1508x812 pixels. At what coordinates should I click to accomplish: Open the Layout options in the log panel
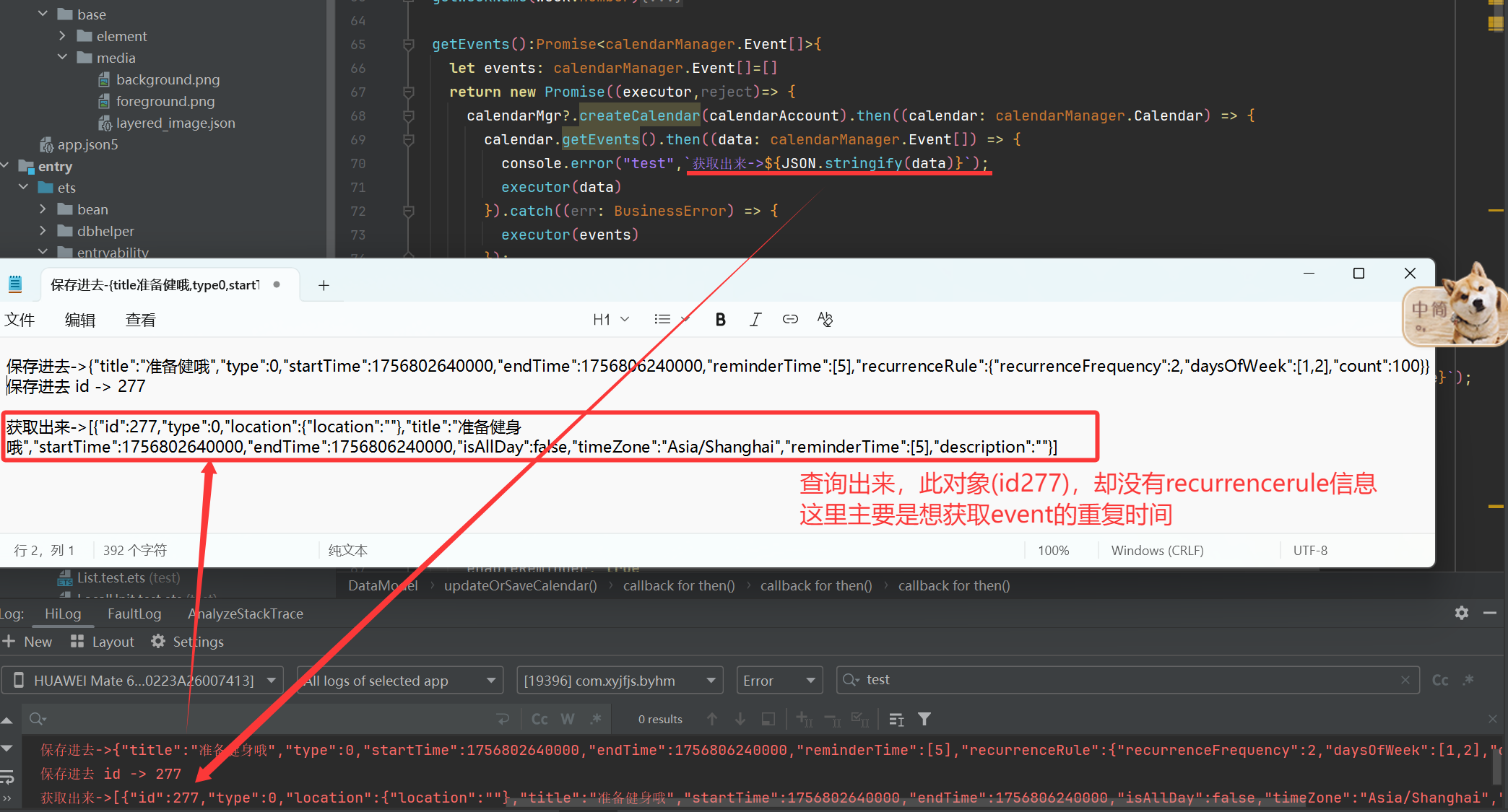pyautogui.click(x=103, y=642)
